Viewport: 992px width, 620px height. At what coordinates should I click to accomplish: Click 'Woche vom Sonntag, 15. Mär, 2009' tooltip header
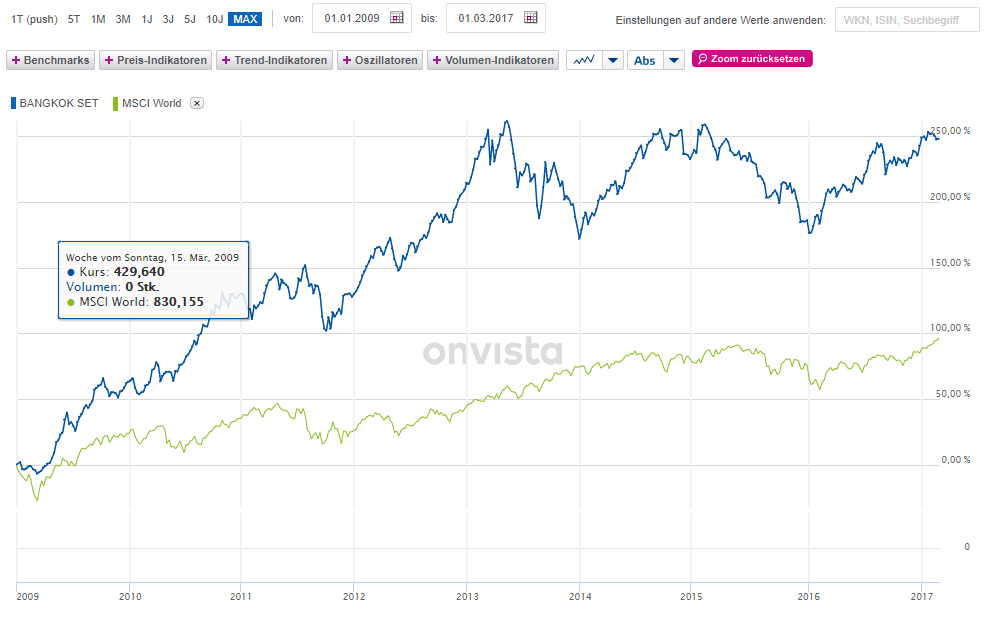coord(152,257)
